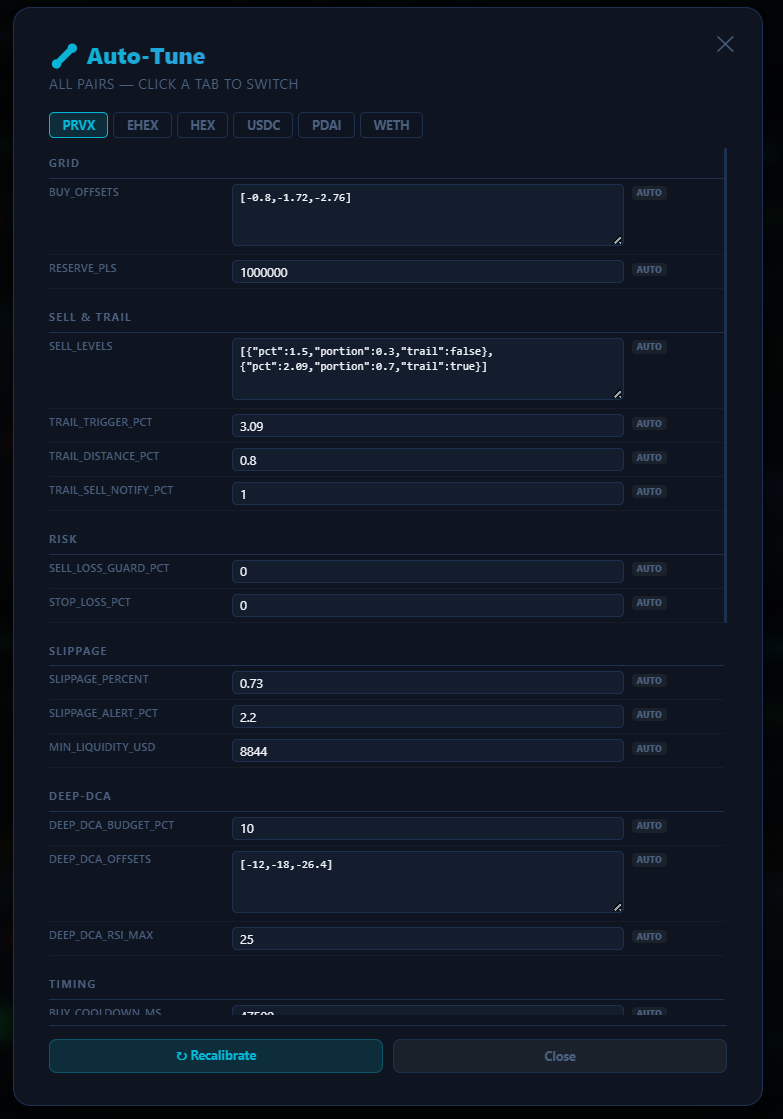Focus the TRAIL_DISTANCE_PCT field
The width and height of the screenshot is (783, 1119).
coord(428,460)
